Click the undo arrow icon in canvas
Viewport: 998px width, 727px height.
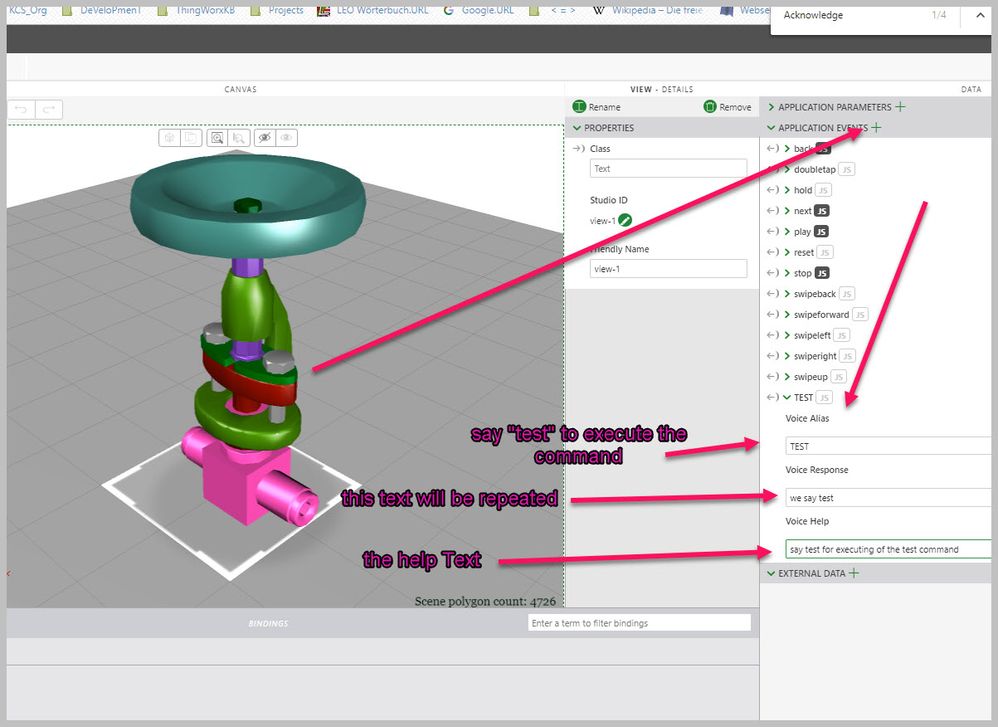click(x=21, y=109)
